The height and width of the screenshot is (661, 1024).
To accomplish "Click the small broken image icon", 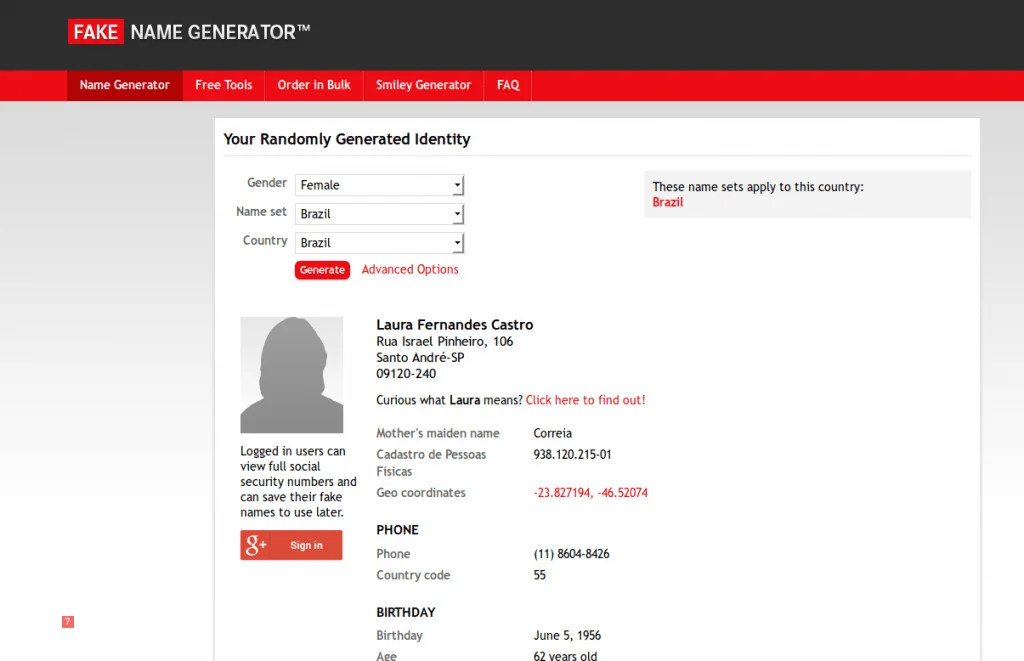I will (68, 622).
